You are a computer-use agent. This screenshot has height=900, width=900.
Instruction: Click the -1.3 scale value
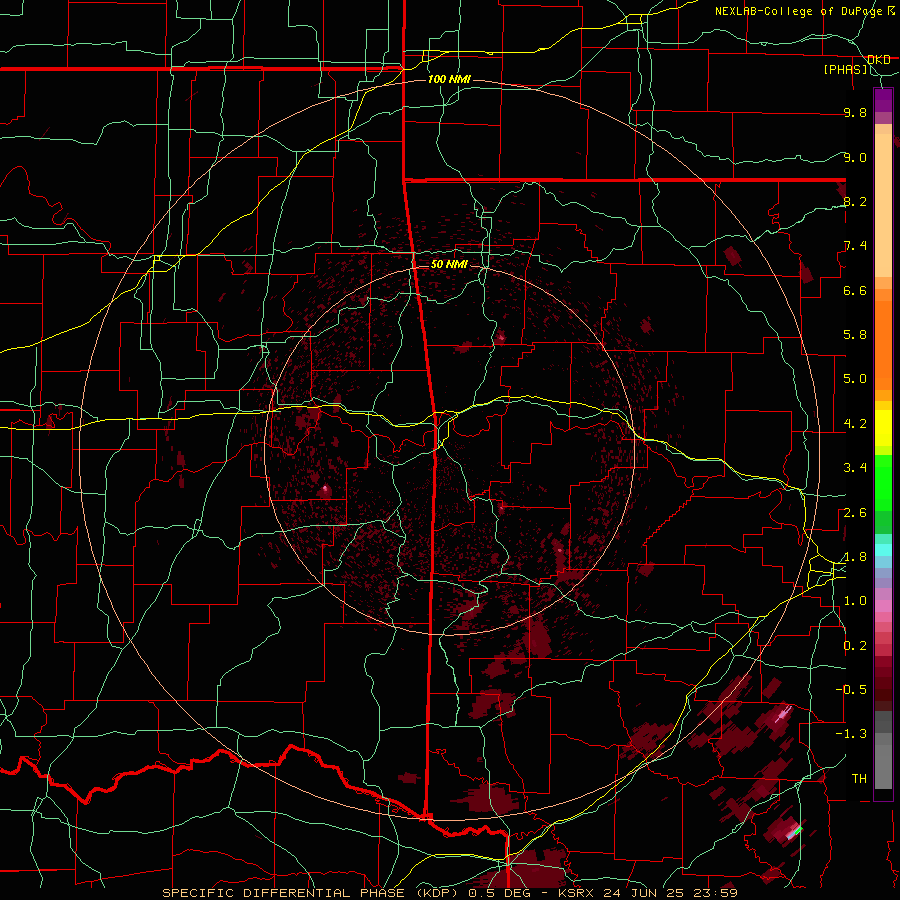click(852, 734)
